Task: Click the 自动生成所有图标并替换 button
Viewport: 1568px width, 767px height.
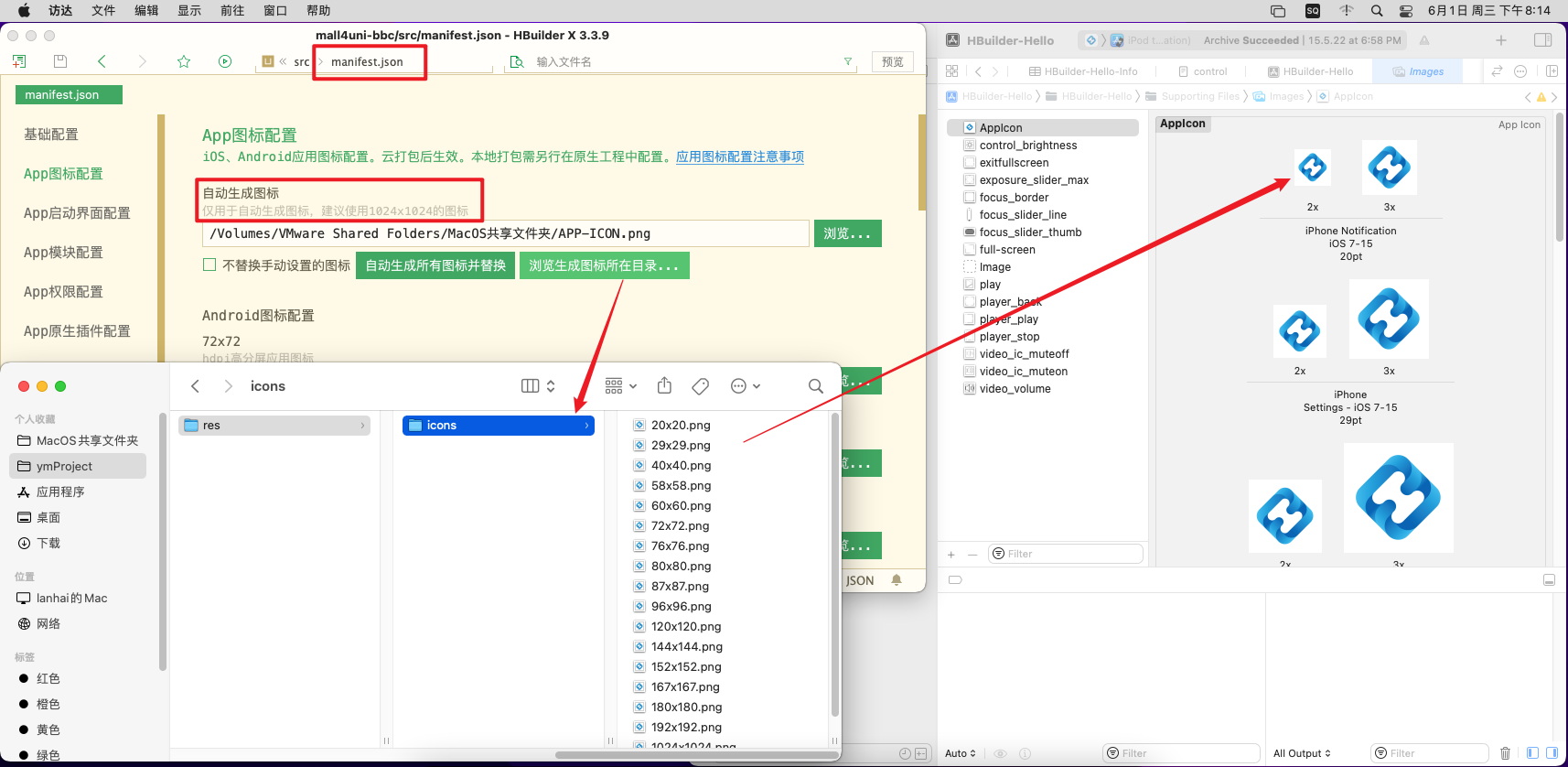Action: click(435, 265)
